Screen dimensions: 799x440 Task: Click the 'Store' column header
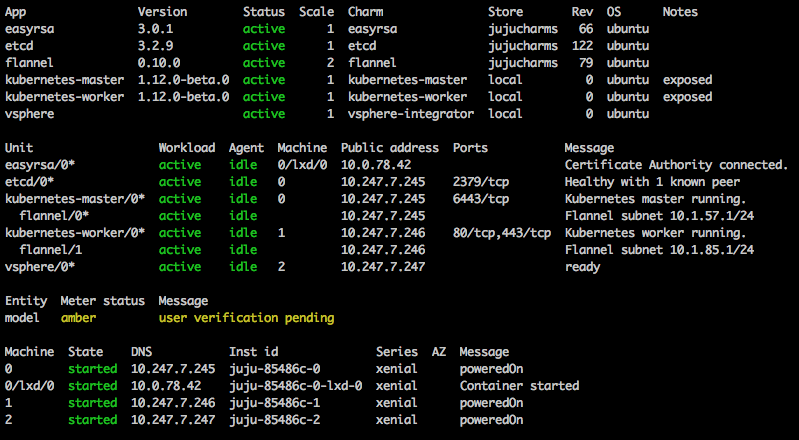tap(505, 12)
